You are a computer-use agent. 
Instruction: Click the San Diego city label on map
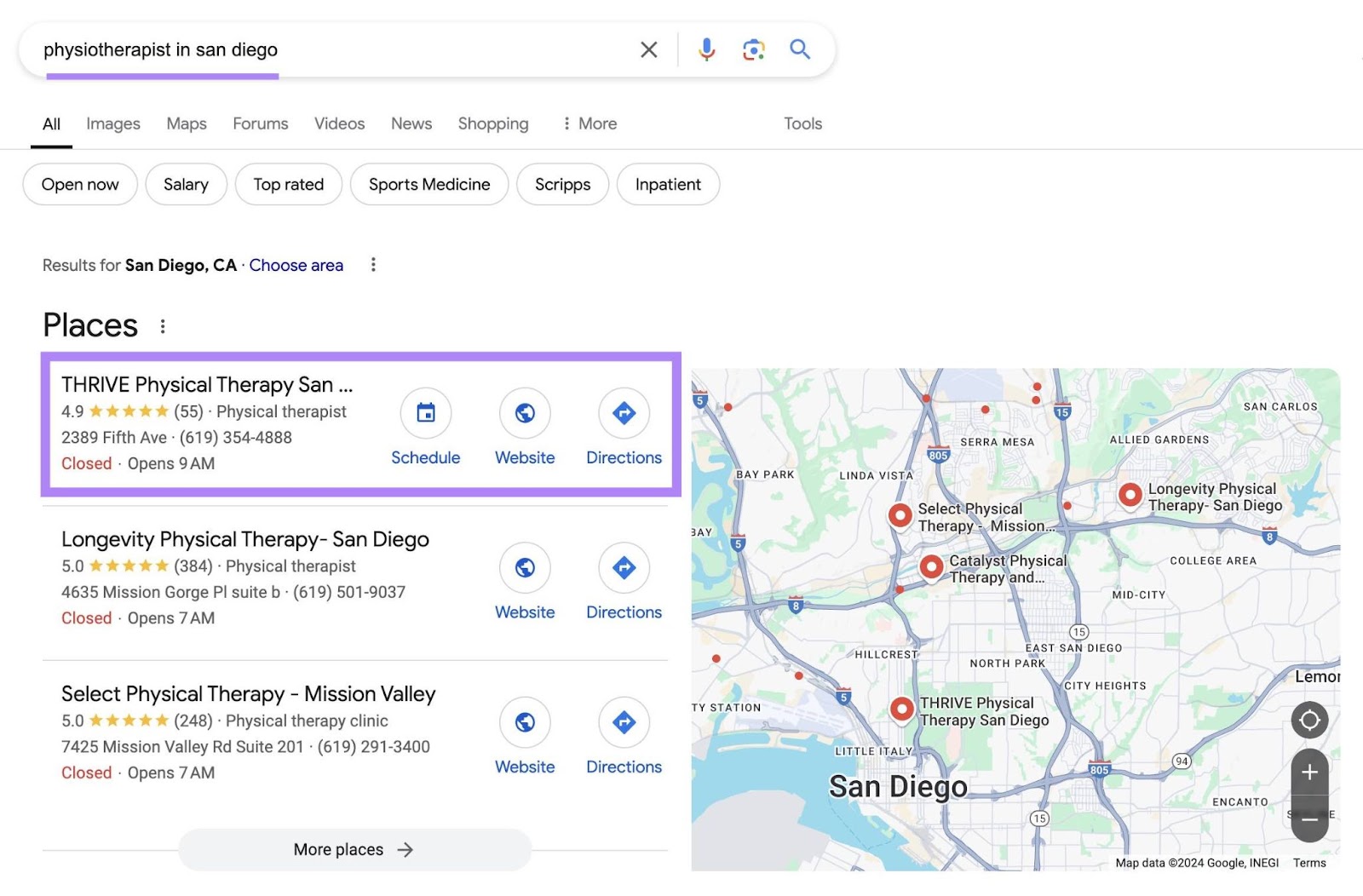pyautogui.click(x=898, y=786)
